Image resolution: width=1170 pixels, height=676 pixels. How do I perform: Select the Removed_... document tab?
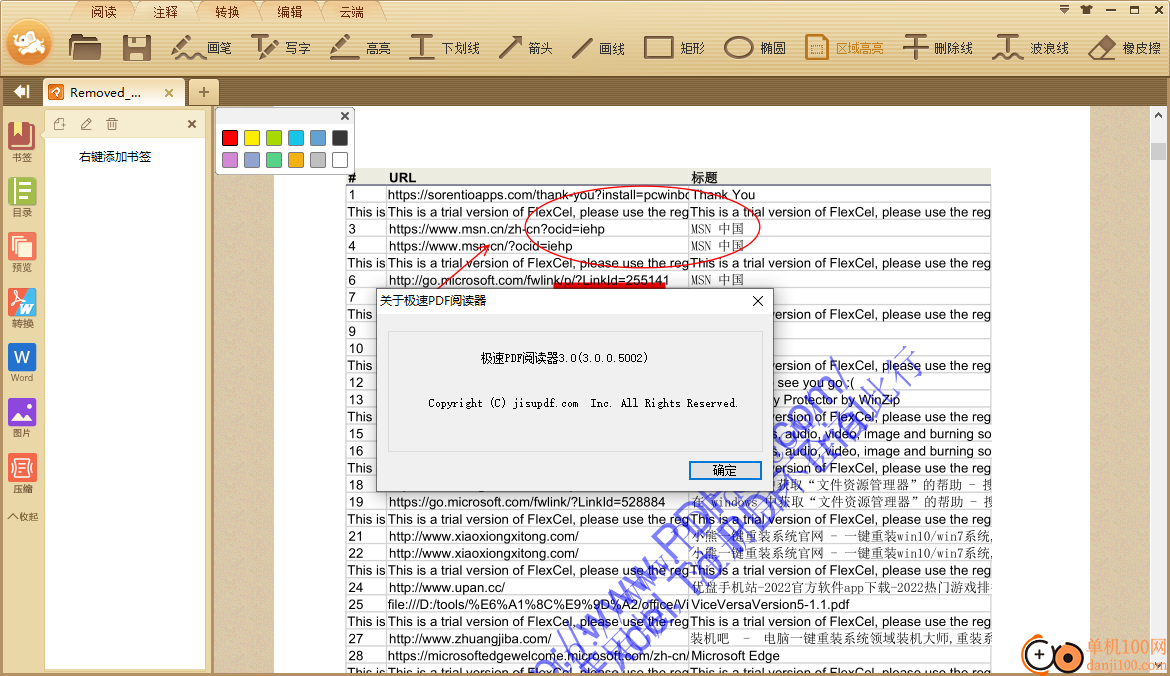[x=111, y=93]
